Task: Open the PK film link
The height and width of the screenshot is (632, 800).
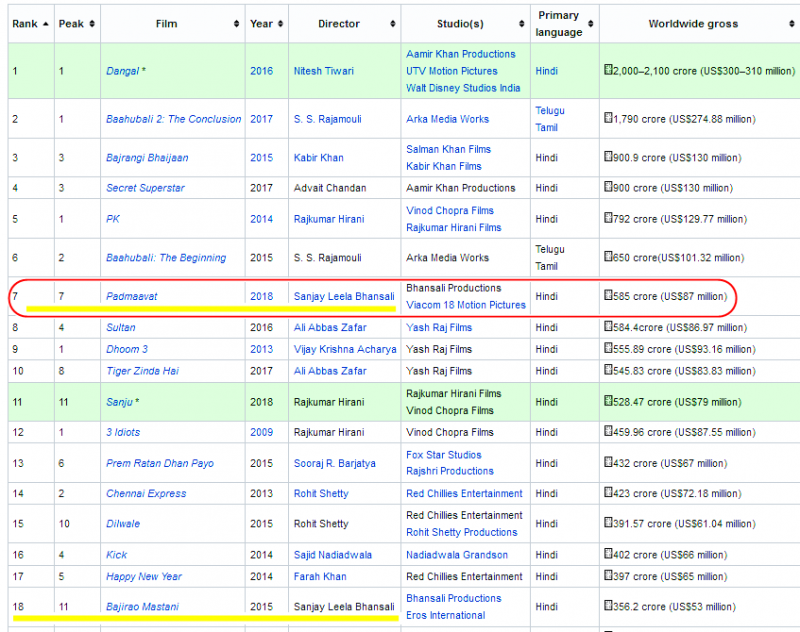Action: tap(113, 219)
